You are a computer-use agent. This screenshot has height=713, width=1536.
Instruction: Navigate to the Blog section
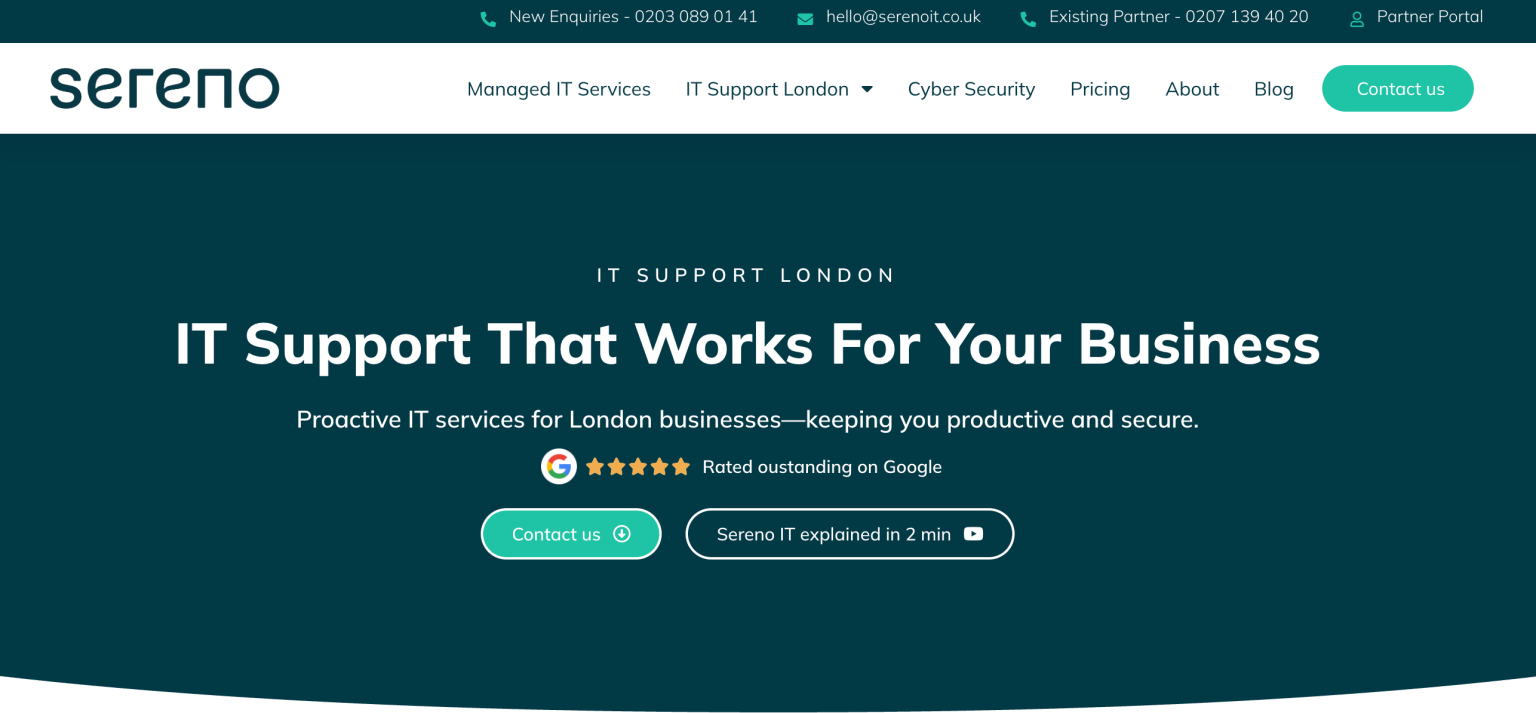pos(1273,89)
